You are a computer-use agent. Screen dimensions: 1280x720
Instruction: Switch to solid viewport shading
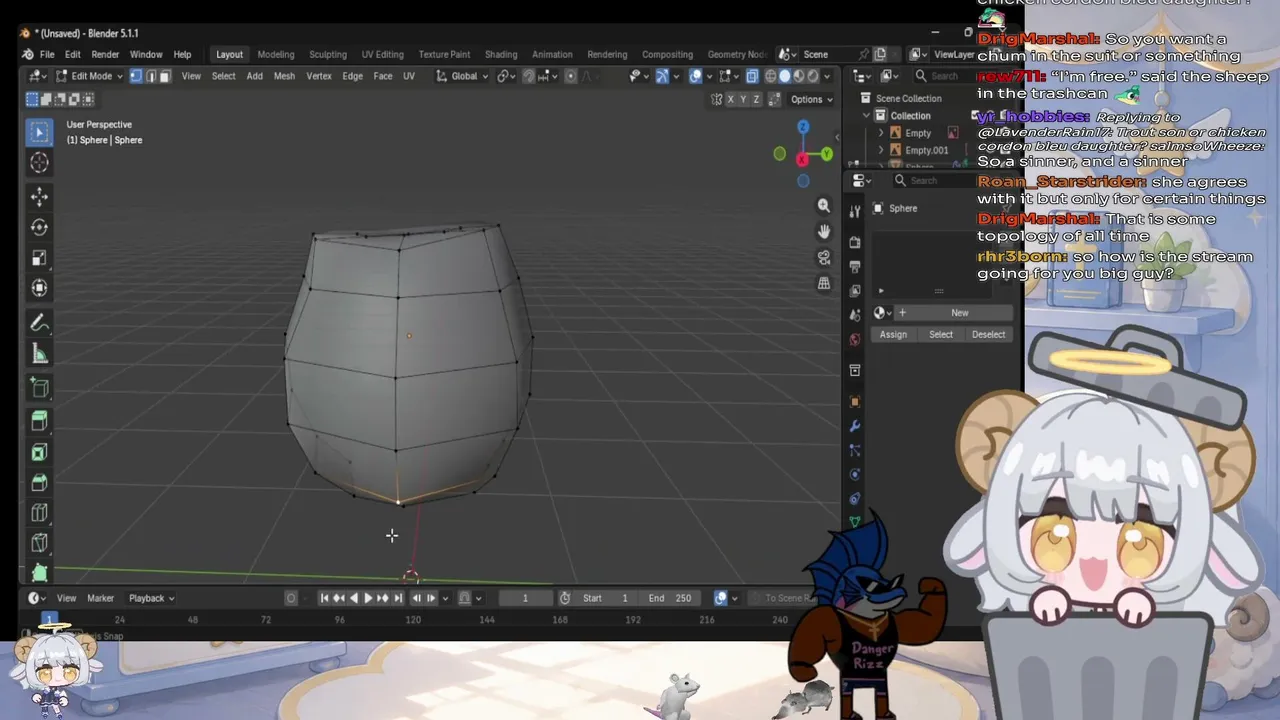[785, 76]
